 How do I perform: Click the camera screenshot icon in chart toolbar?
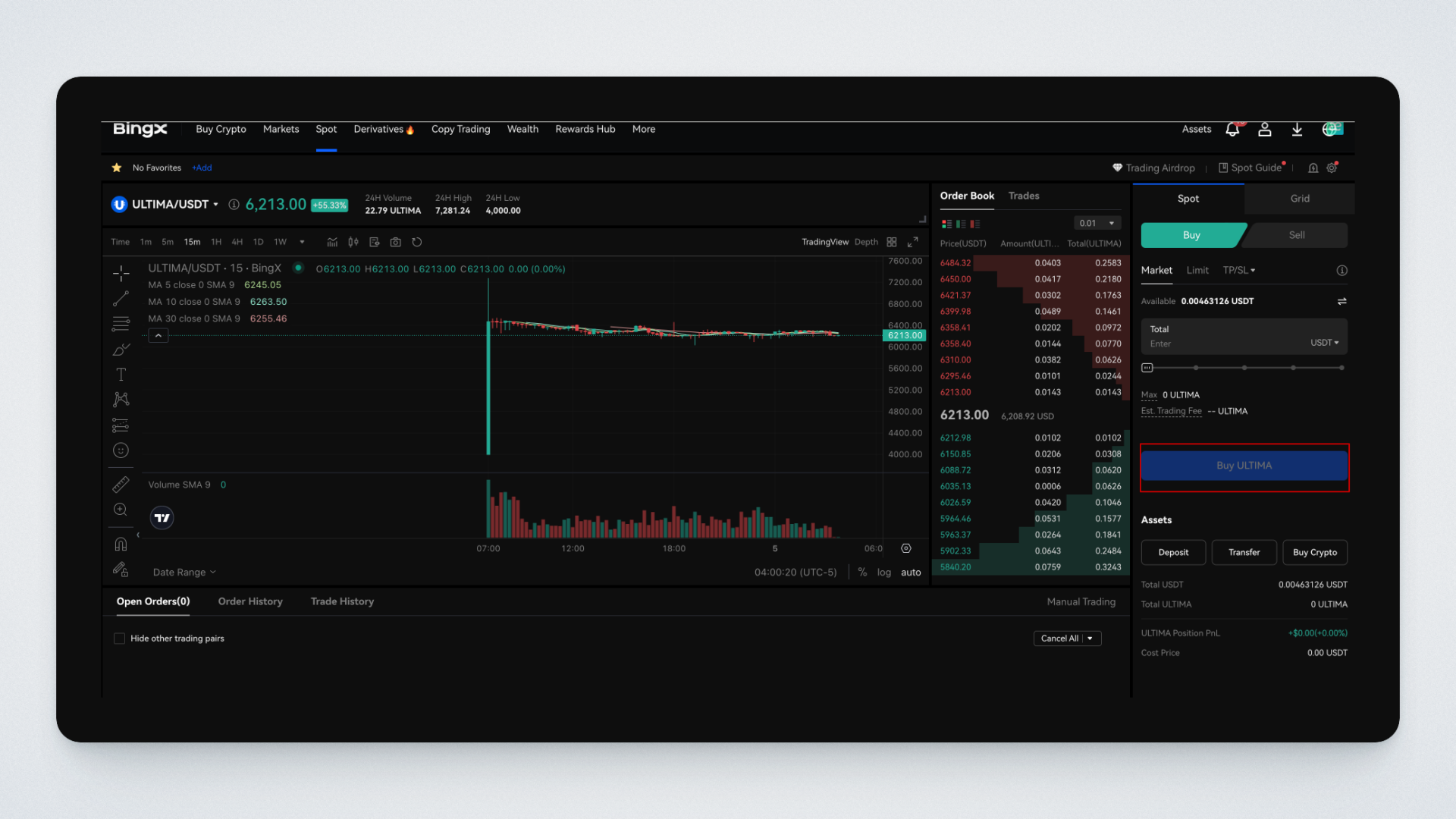[x=395, y=242]
